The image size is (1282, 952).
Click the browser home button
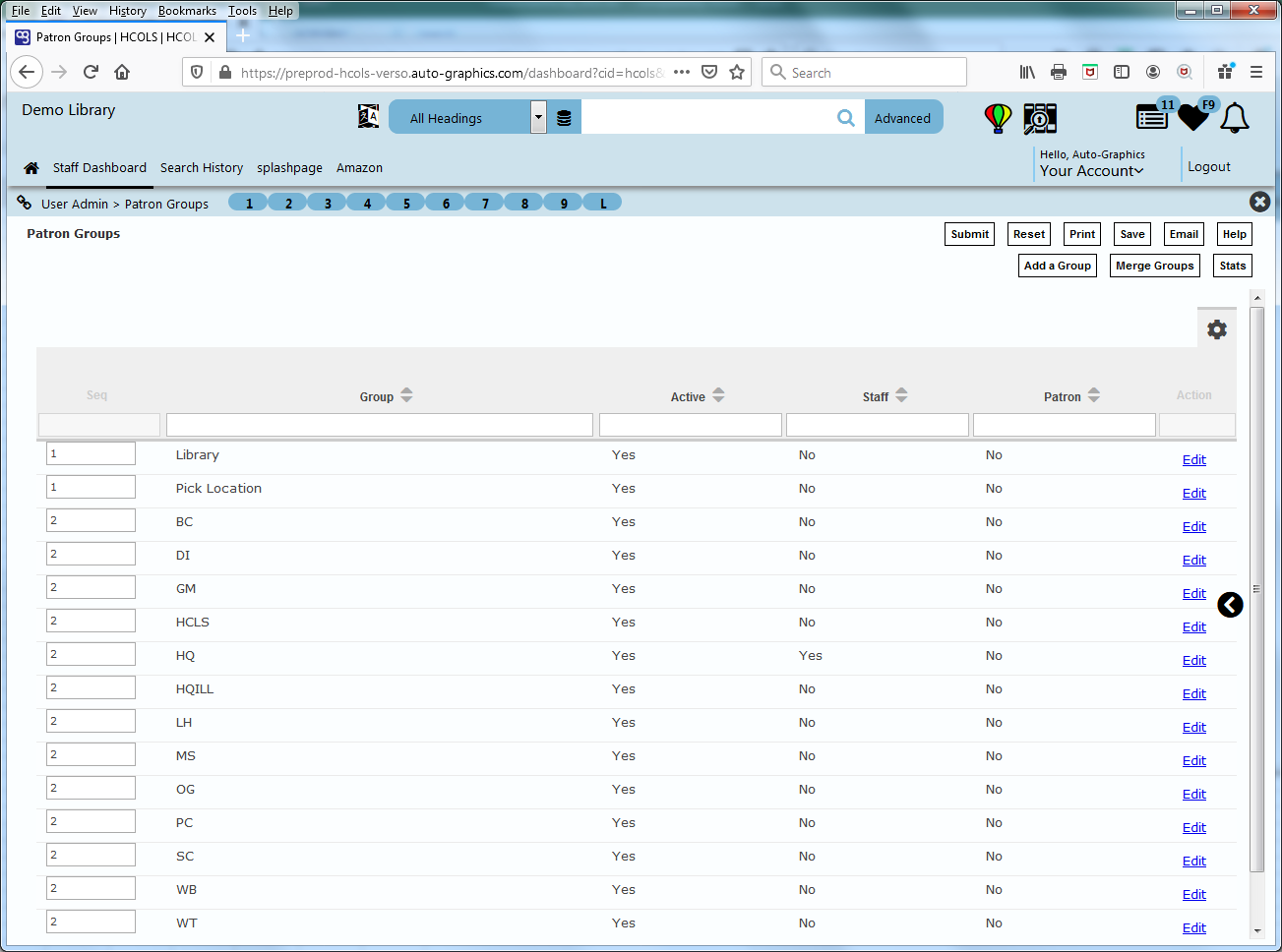(122, 72)
